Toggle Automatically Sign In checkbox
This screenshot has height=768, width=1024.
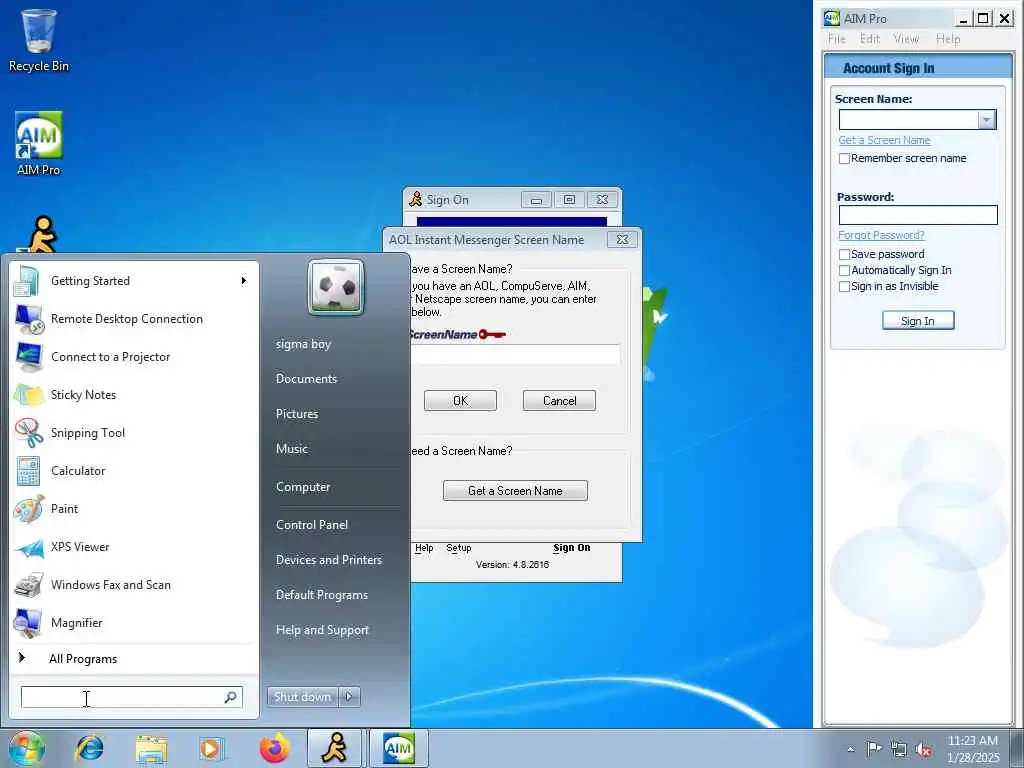(844, 270)
